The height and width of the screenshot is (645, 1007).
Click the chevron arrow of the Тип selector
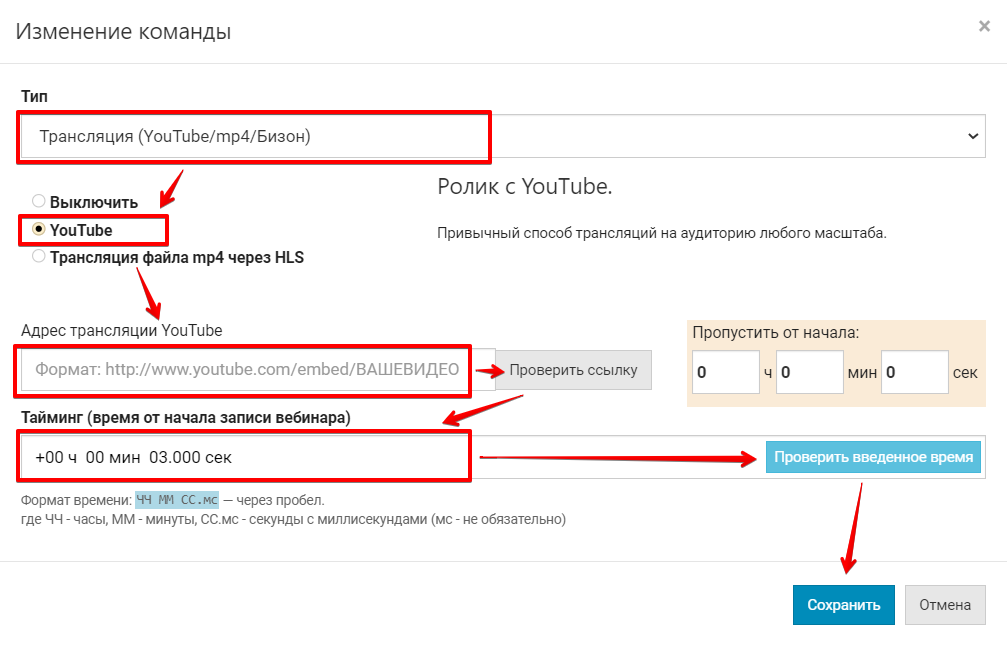pos(971,136)
